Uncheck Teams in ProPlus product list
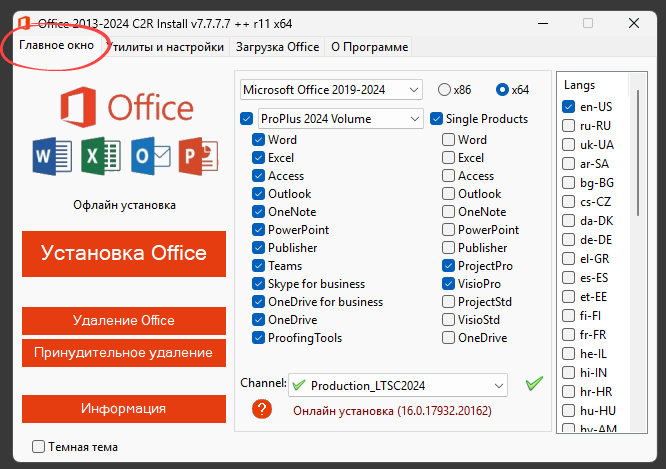 click(x=259, y=266)
